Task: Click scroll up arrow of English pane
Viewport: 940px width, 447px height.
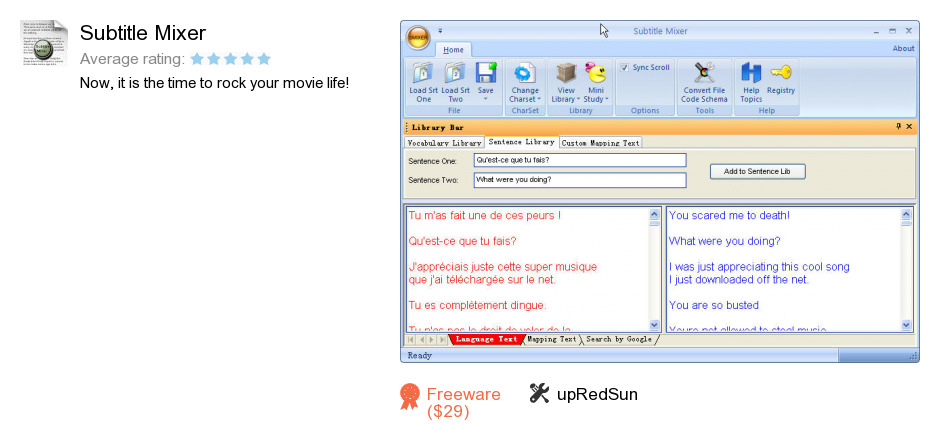Action: point(906,214)
